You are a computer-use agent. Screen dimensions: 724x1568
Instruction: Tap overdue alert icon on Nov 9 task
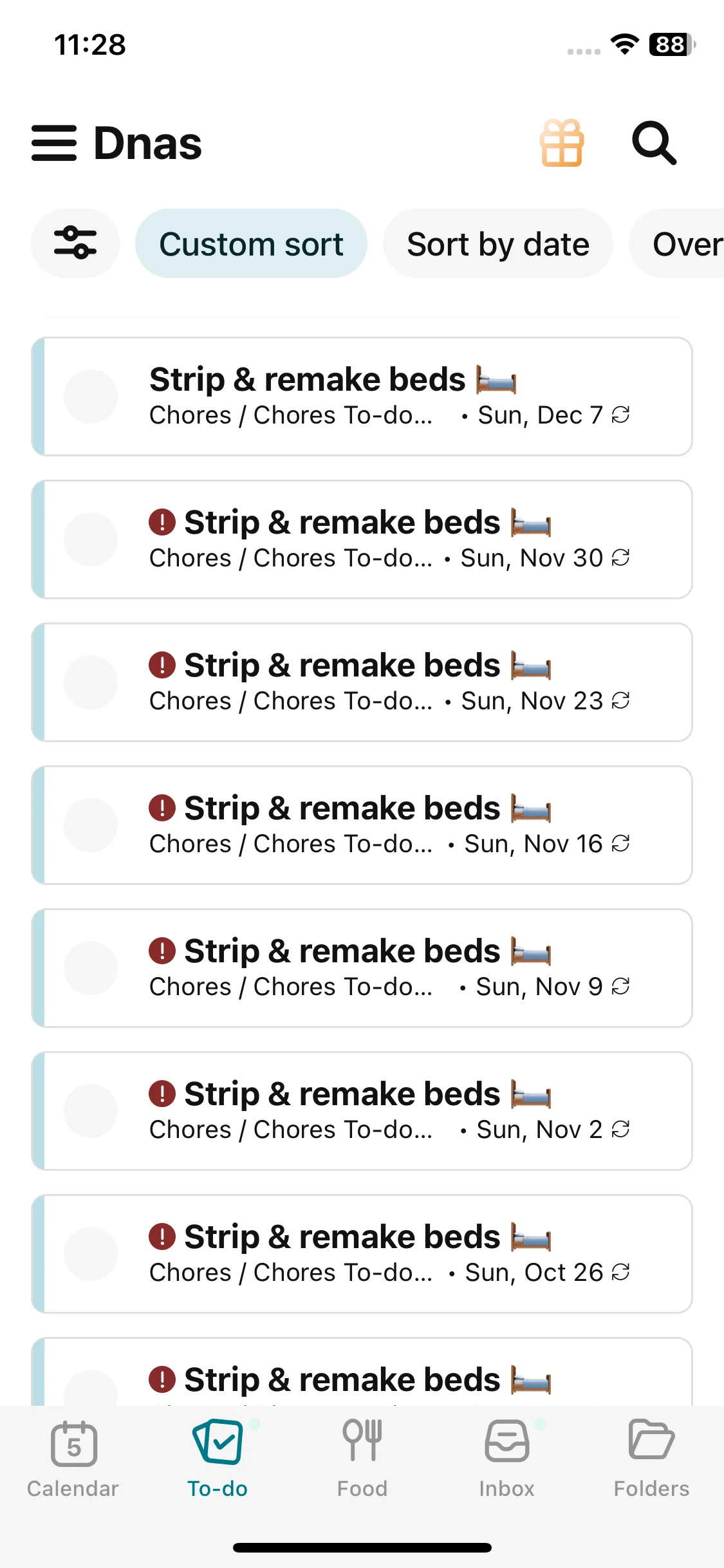[162, 951]
